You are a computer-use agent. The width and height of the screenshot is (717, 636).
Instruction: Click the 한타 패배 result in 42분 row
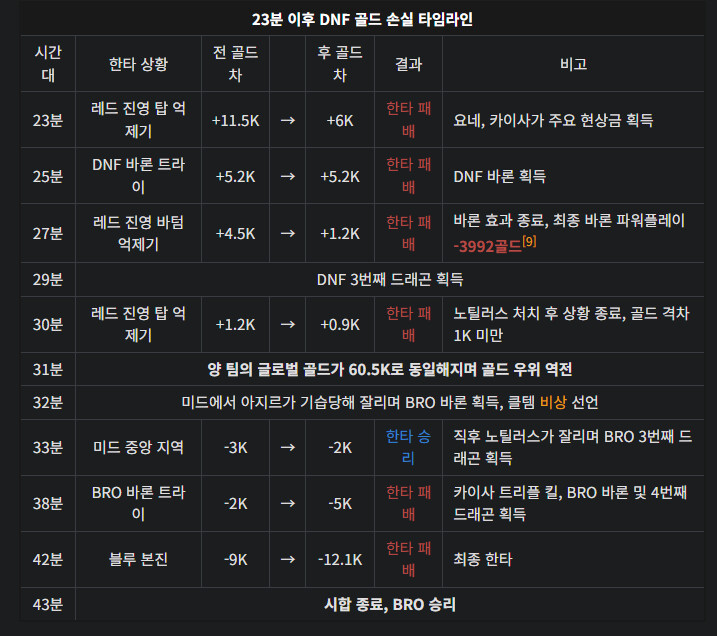tap(408, 559)
